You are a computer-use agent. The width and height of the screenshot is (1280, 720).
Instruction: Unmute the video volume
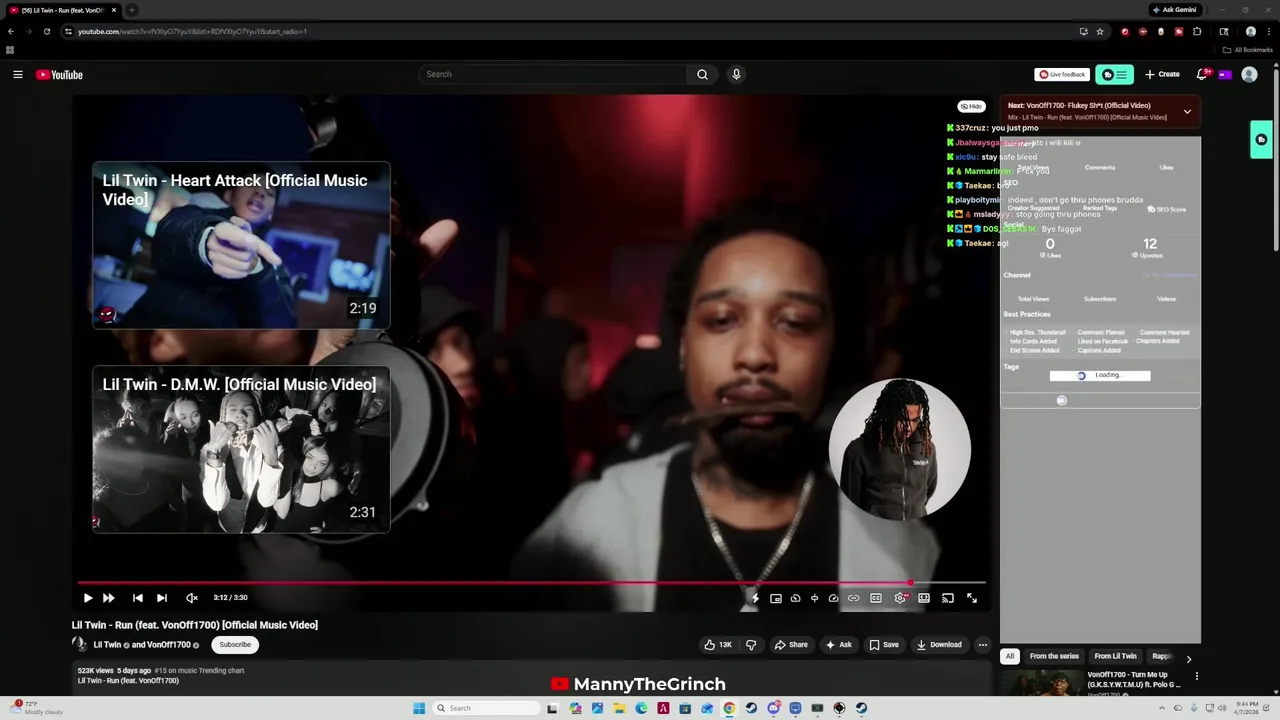pyautogui.click(x=192, y=598)
